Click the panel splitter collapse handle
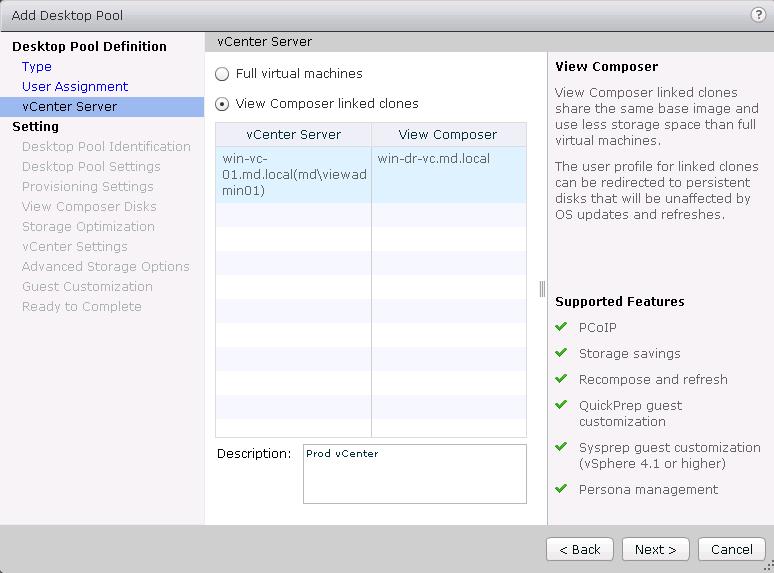Screen dimensions: 774x573 coord(541,289)
